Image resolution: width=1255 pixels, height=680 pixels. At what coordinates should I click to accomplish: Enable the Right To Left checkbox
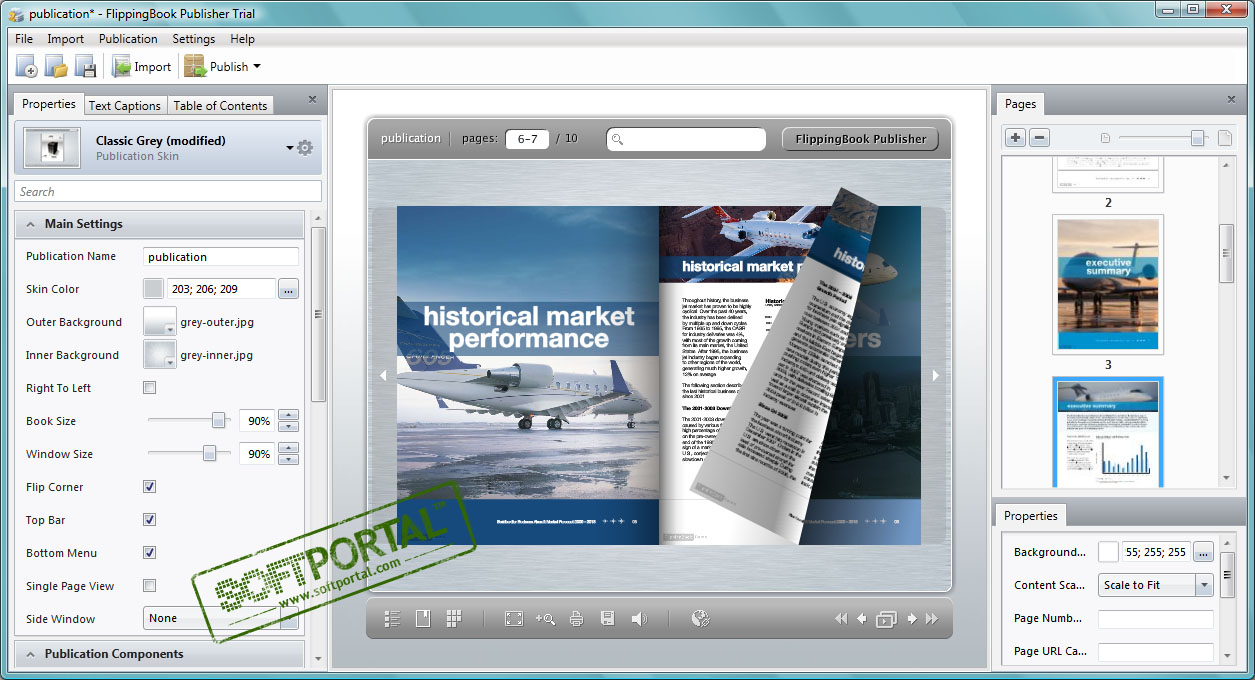click(x=150, y=388)
